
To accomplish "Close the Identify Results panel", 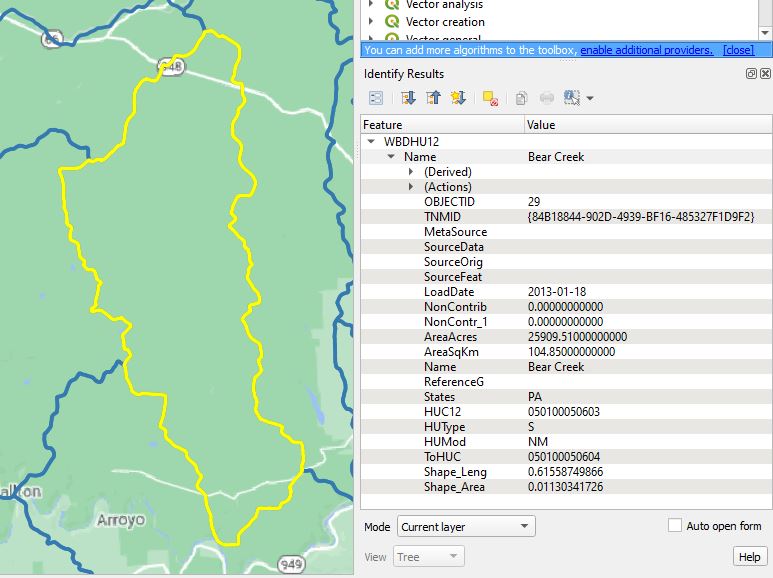I will click(765, 73).
